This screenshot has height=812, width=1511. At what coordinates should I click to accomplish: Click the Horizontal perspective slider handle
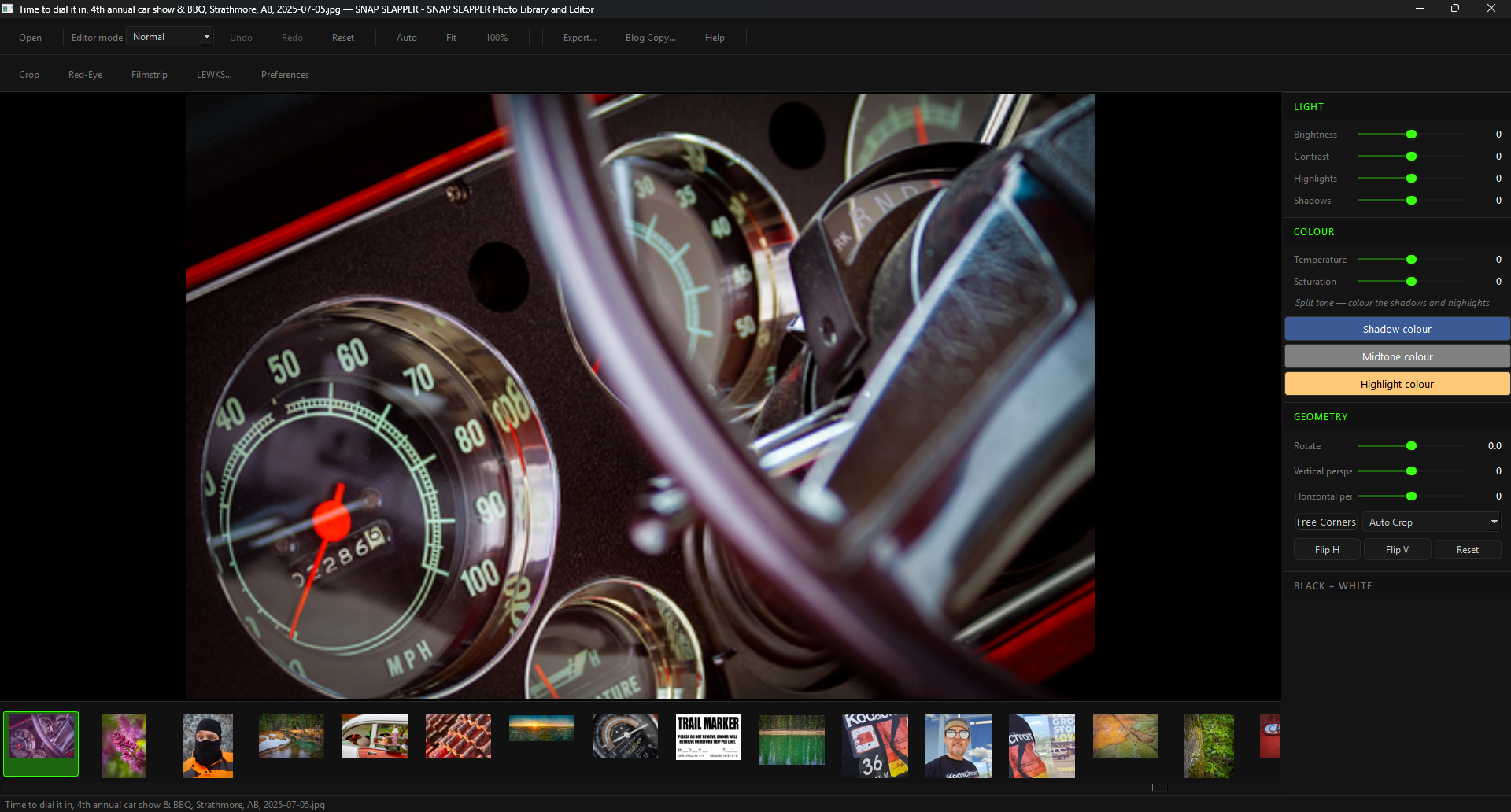tap(1411, 496)
